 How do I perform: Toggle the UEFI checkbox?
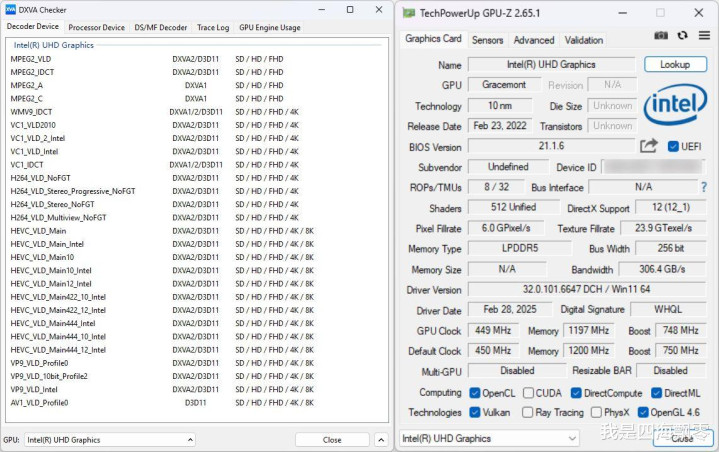[673, 147]
